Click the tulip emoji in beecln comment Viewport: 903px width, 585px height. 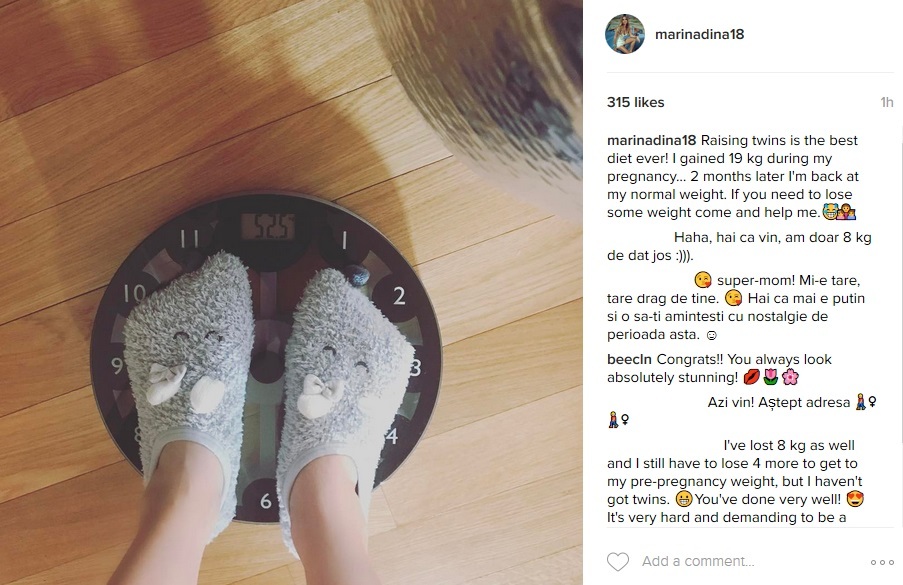771,378
